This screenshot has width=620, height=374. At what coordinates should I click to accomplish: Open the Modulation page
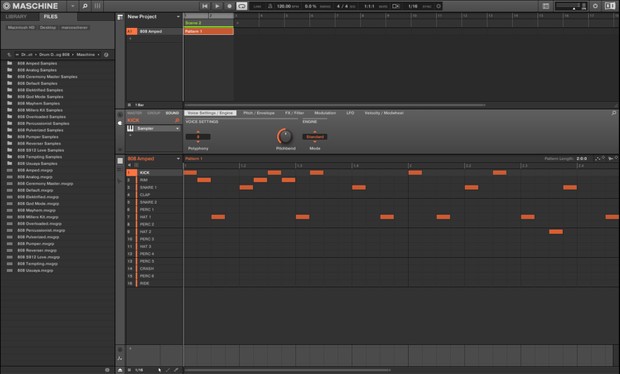click(x=325, y=113)
